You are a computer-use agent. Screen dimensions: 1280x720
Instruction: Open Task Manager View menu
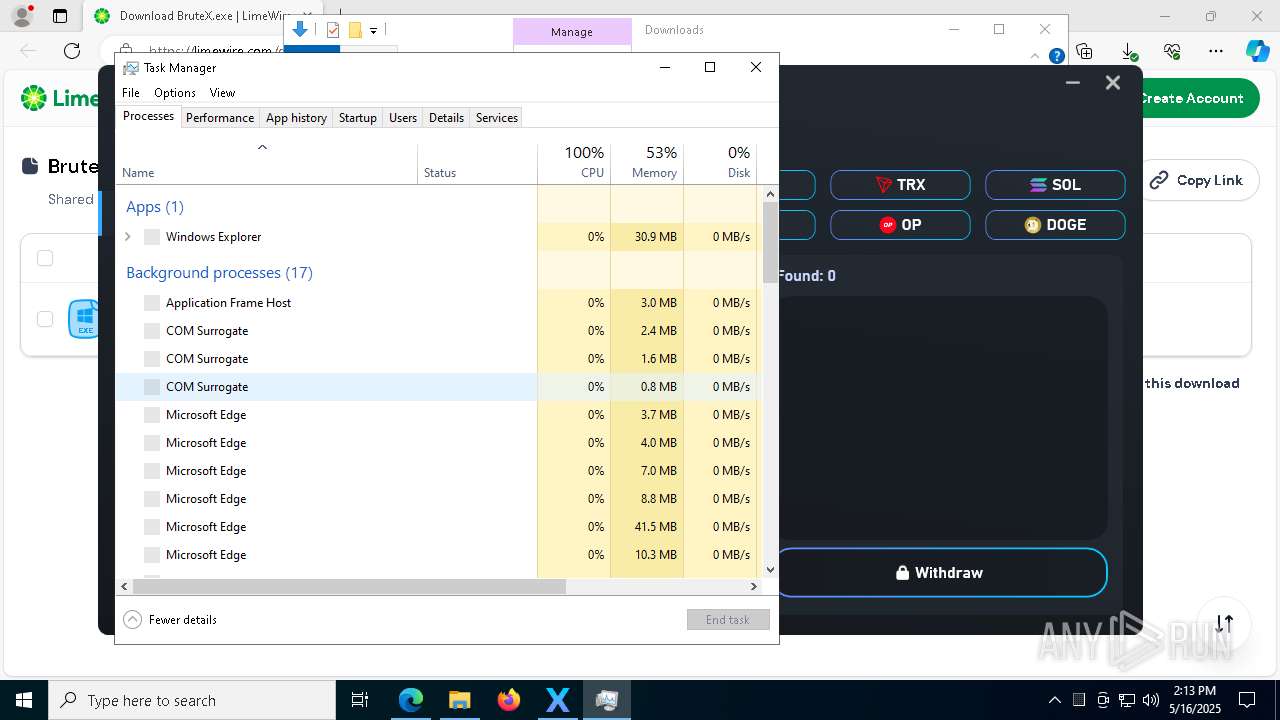[222, 93]
